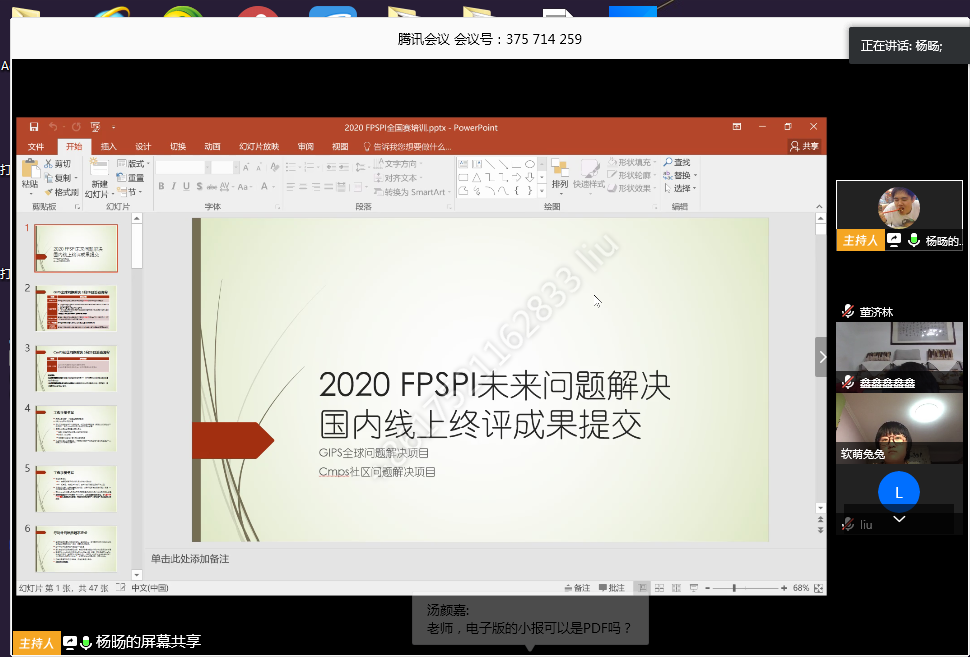
Task: Switch to the 动画 ribbon tab
Action: click(212, 147)
